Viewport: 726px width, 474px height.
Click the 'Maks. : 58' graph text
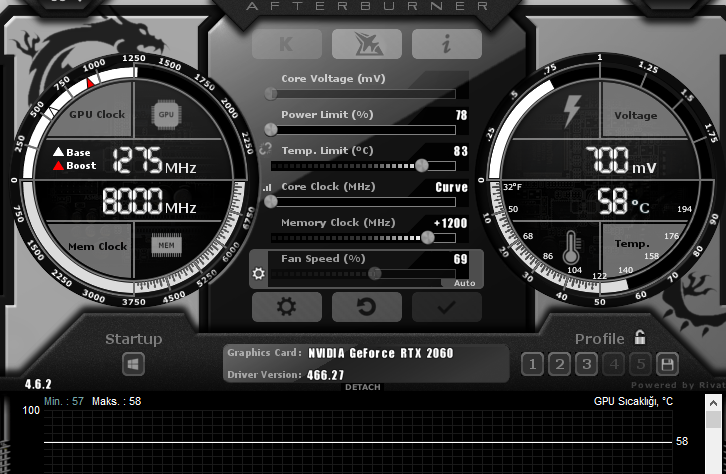(x=116, y=401)
